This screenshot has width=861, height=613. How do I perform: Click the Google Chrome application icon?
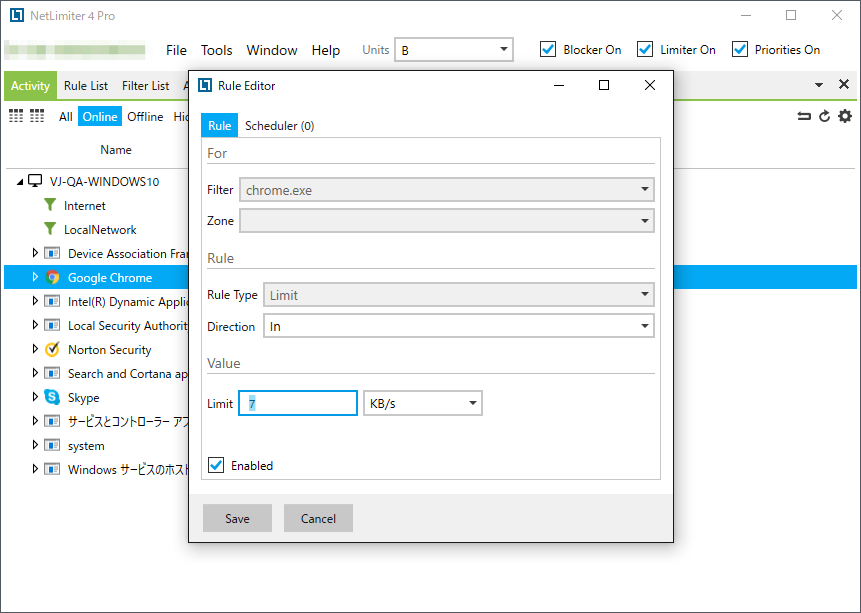(51, 277)
